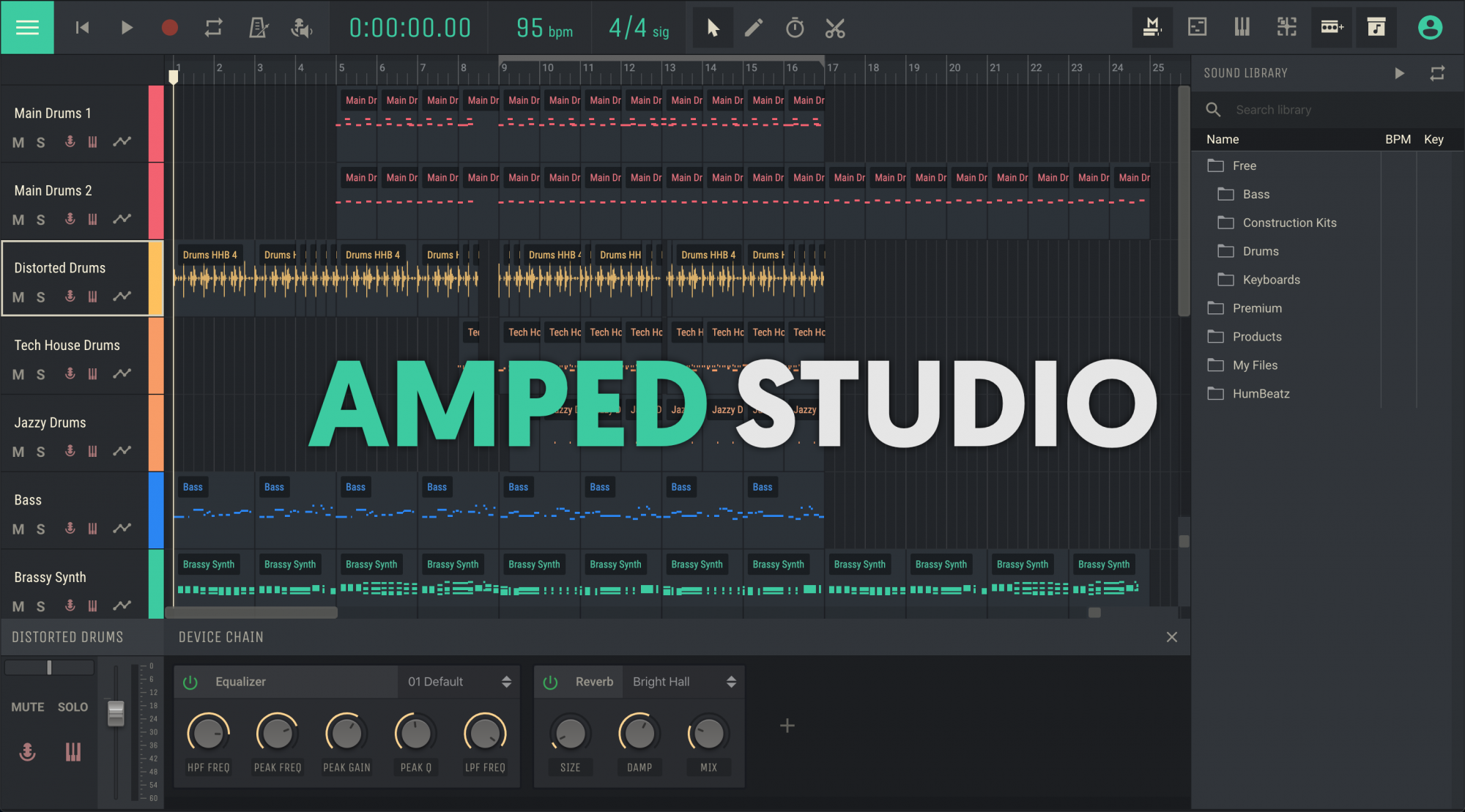Open automation with the curve icon on Bass track
This screenshot has height=812, width=1465.
(x=122, y=529)
